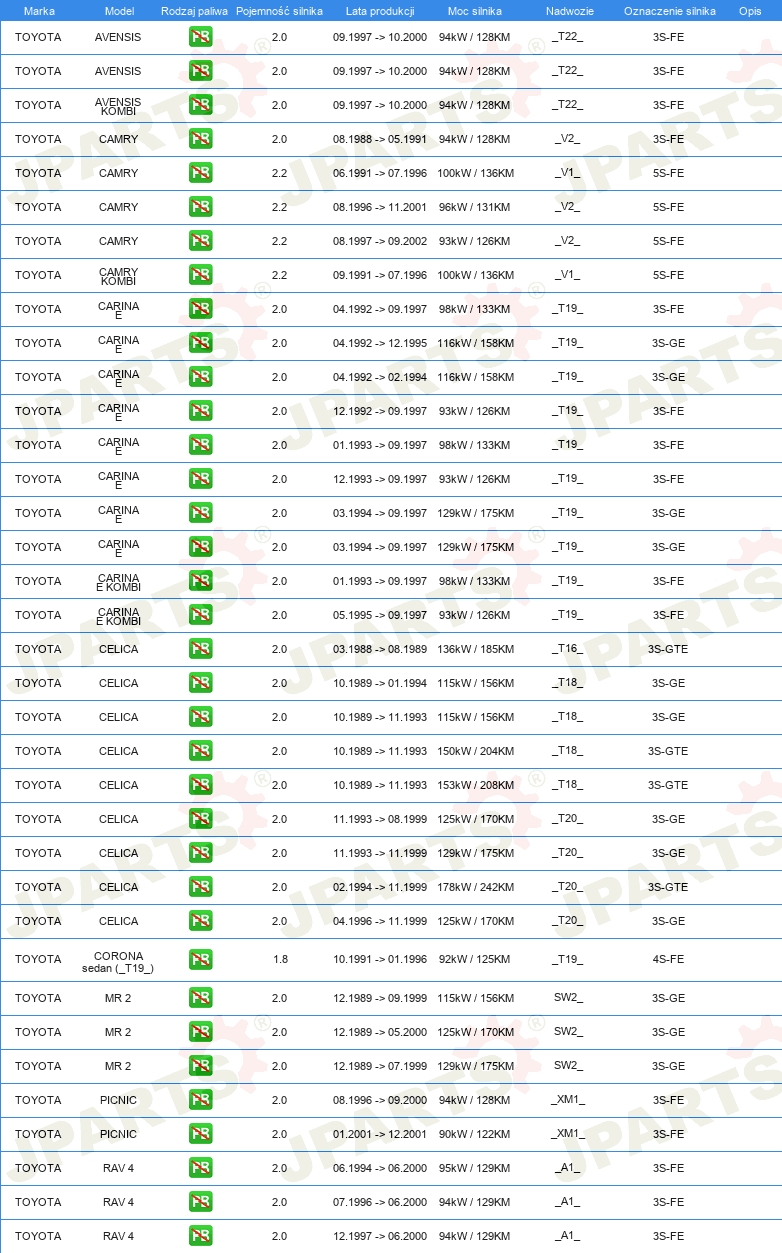Select the CORONA sedan (_T19_) model cell
This screenshot has width=782, height=1253.
(118, 962)
